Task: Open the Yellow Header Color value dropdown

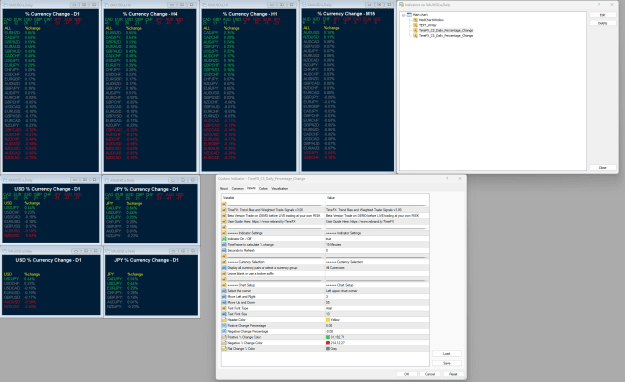Action: [377, 320]
